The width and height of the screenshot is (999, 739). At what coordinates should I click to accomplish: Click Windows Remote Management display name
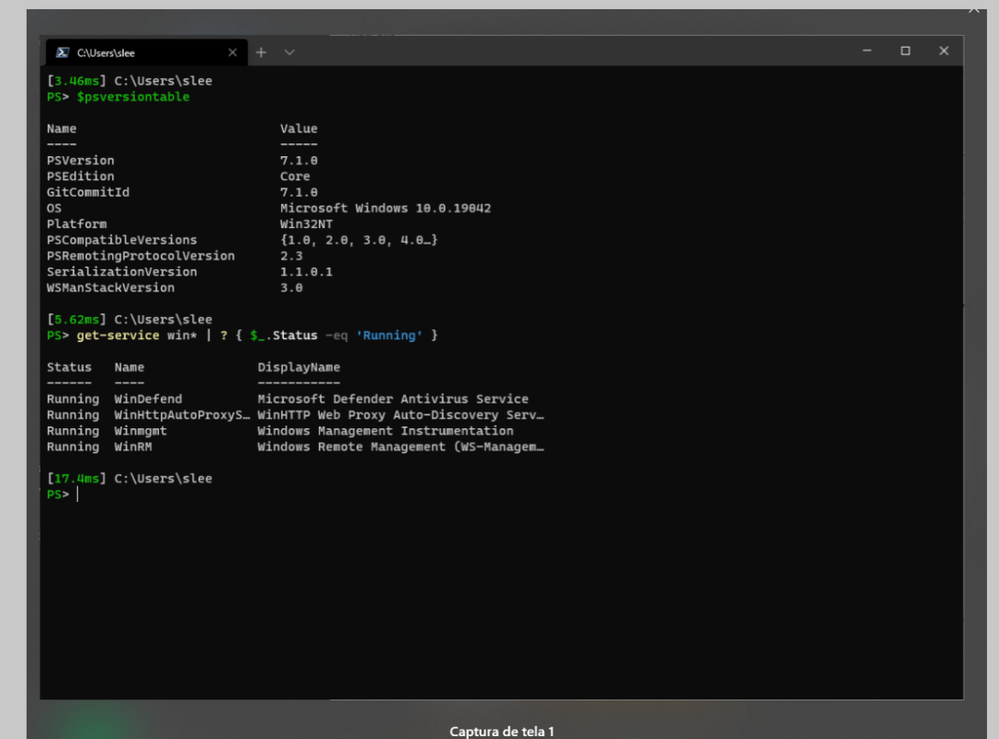tap(401, 447)
